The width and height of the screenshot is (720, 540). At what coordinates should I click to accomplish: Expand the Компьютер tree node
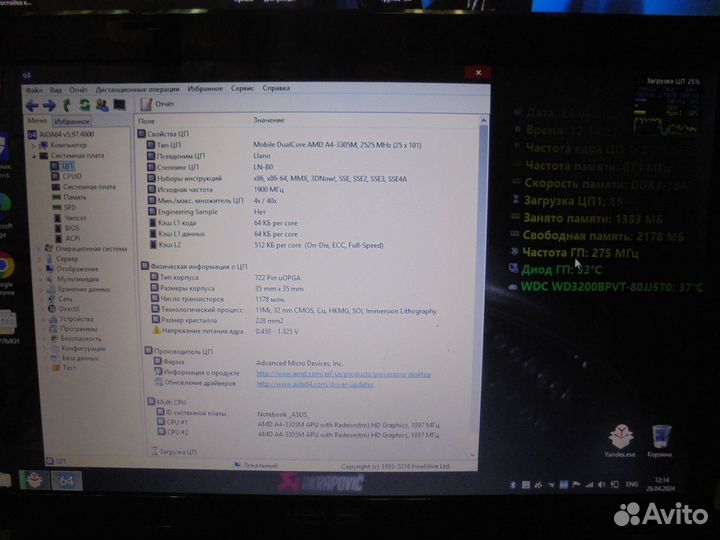pyautogui.click(x=34, y=146)
